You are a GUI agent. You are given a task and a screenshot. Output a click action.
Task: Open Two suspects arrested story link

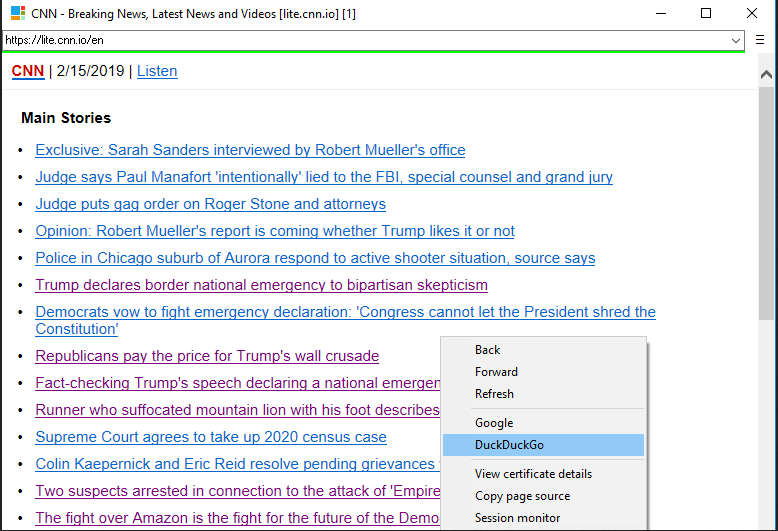[x=238, y=491]
